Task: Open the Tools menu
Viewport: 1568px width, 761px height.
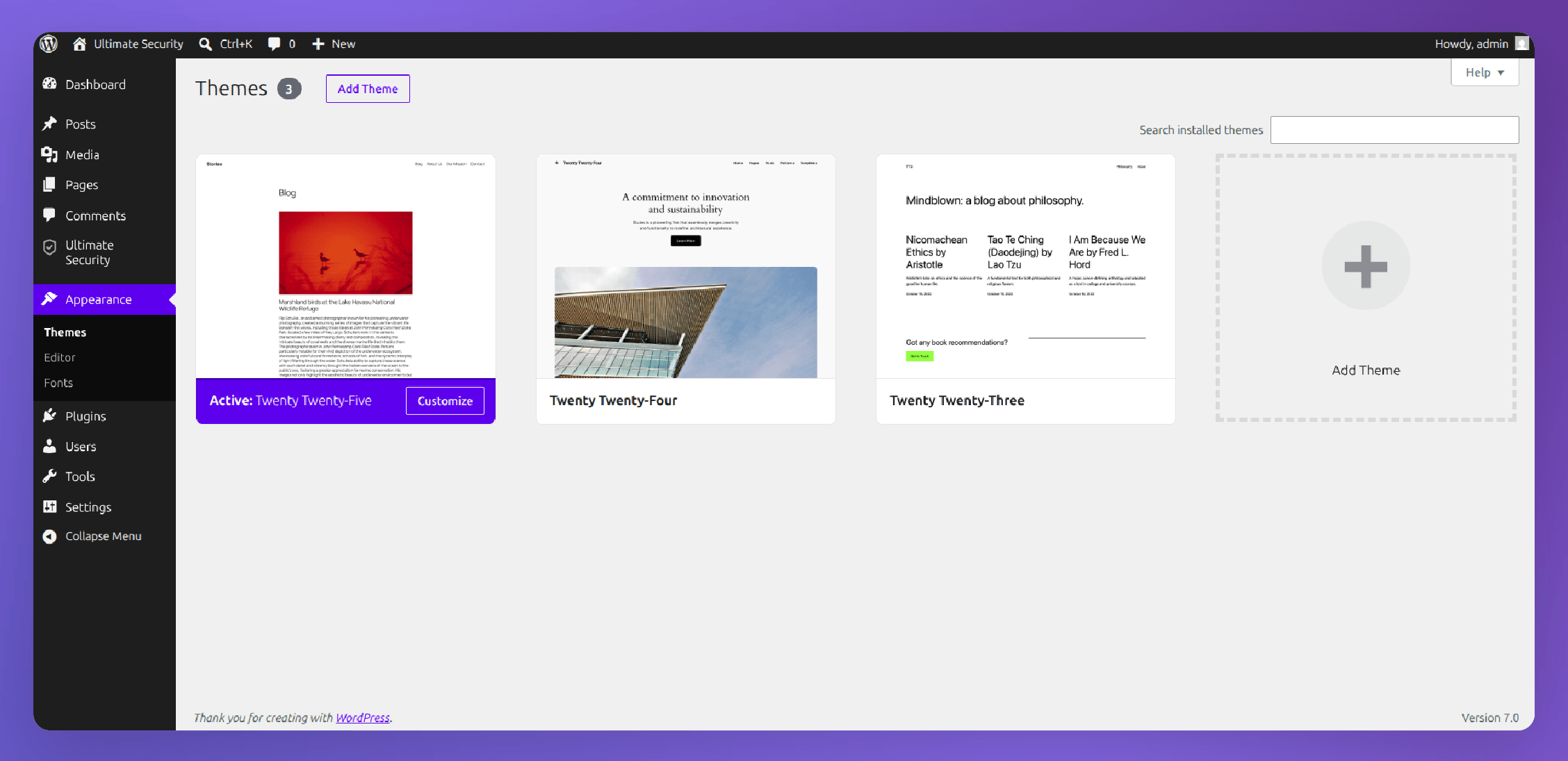Action: coord(80,476)
